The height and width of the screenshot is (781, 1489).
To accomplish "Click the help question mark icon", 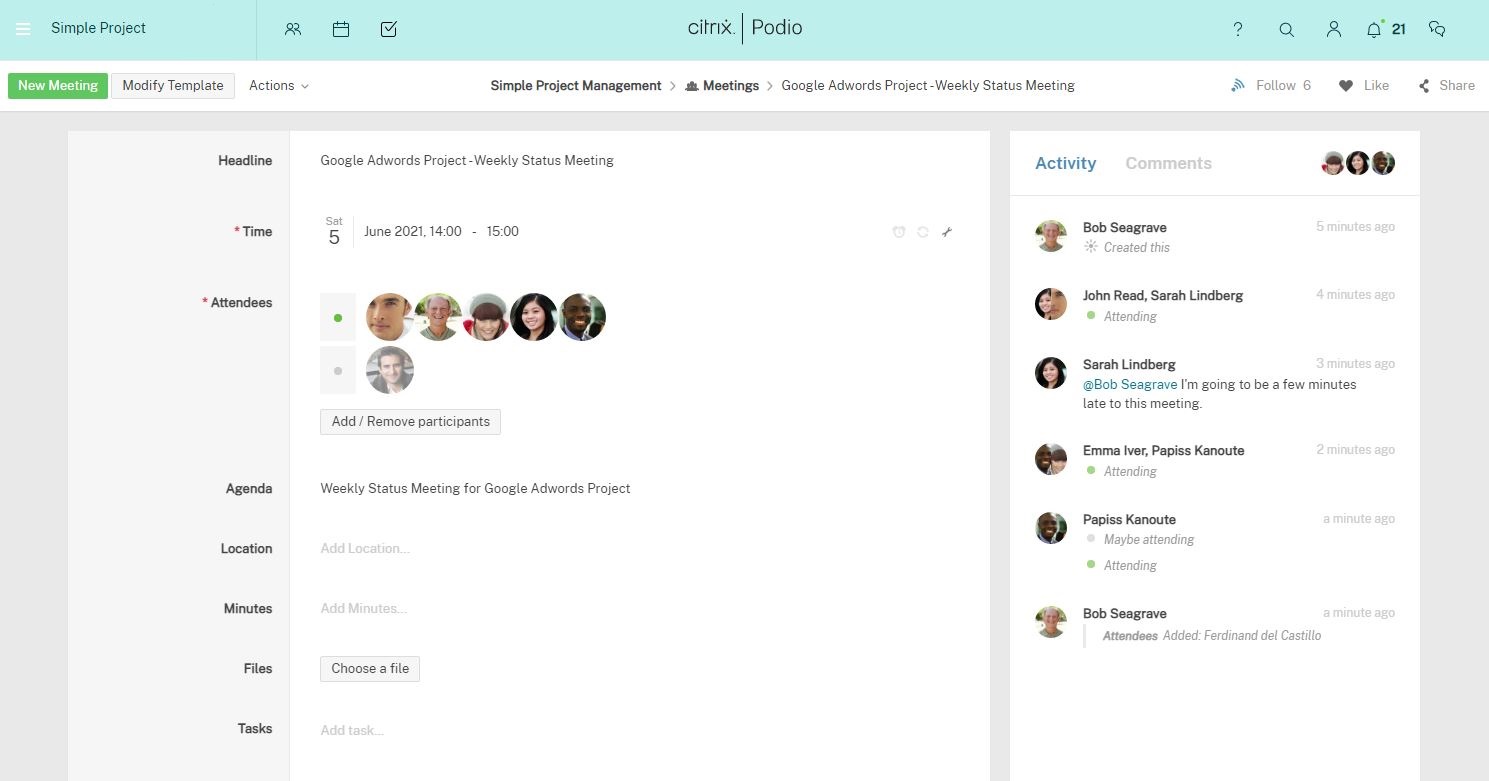I will click(x=1238, y=29).
